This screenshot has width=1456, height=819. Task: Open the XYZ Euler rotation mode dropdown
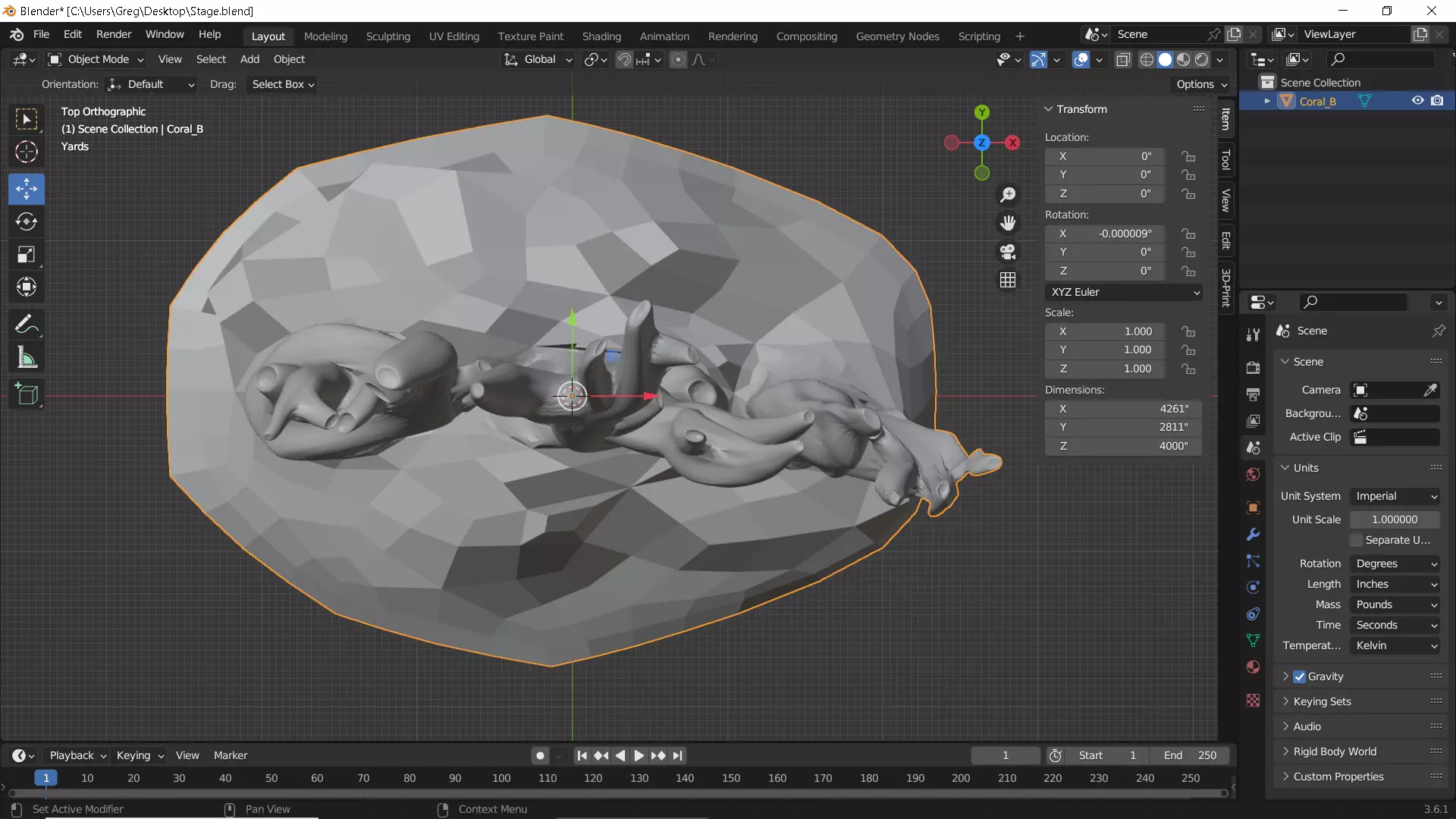pyautogui.click(x=1124, y=292)
